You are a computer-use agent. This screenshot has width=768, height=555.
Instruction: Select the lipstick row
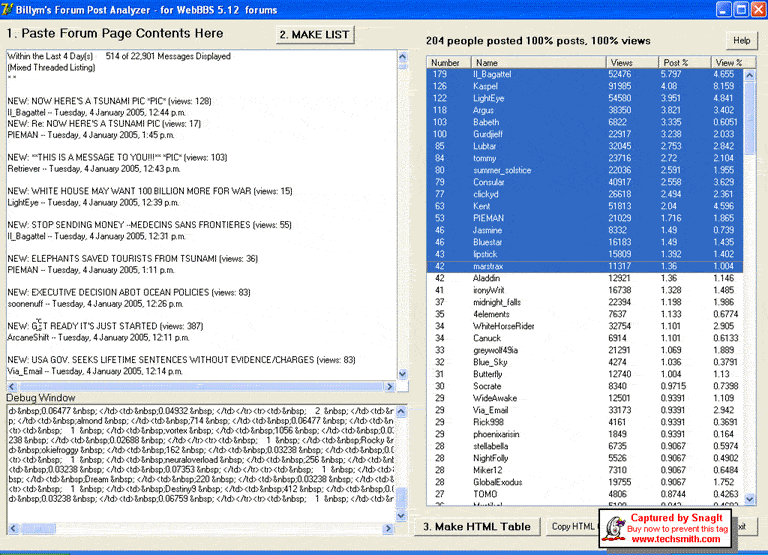pos(585,254)
